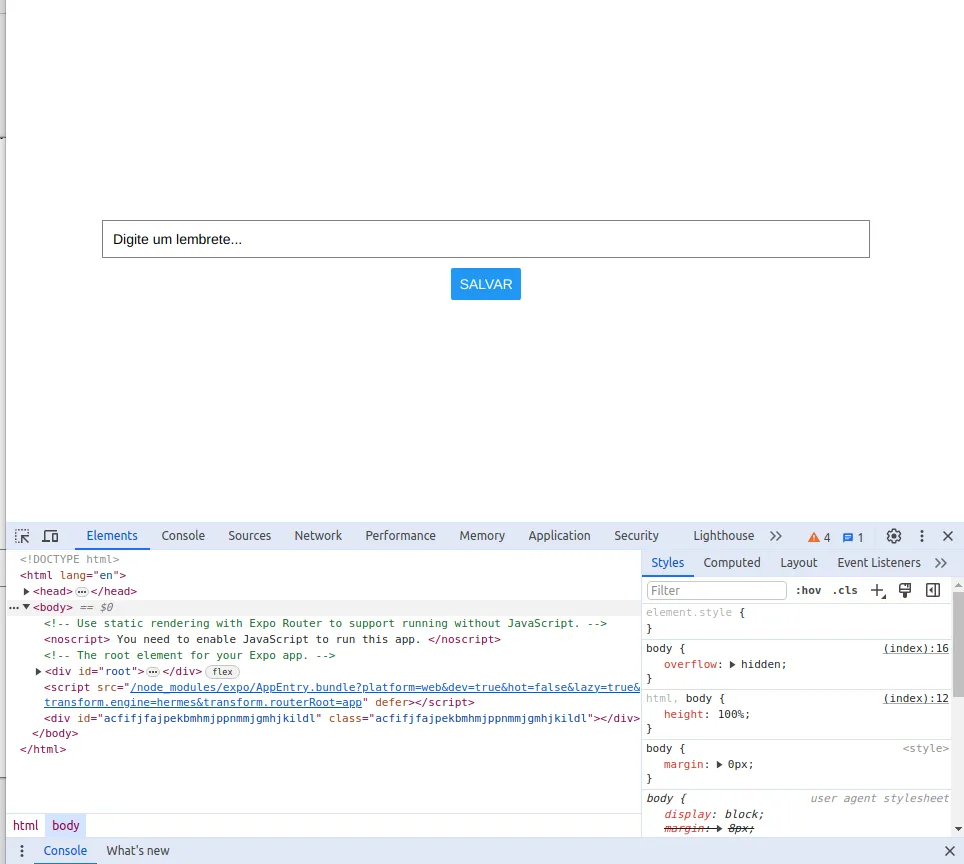Toggle the :hov element state button

(x=808, y=590)
